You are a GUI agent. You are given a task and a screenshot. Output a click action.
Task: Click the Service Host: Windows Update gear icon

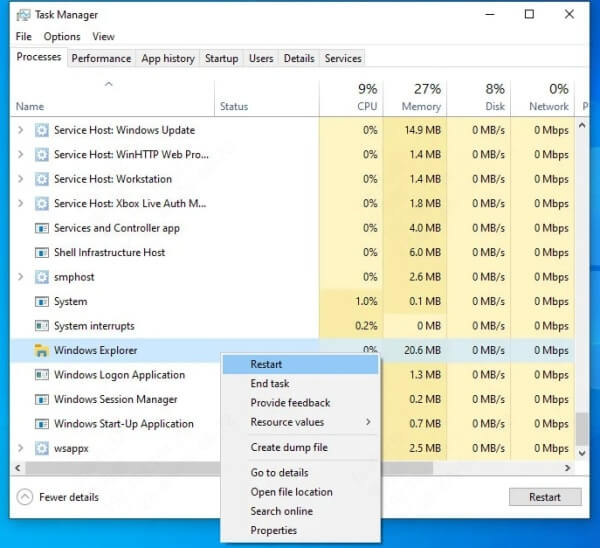(42, 130)
